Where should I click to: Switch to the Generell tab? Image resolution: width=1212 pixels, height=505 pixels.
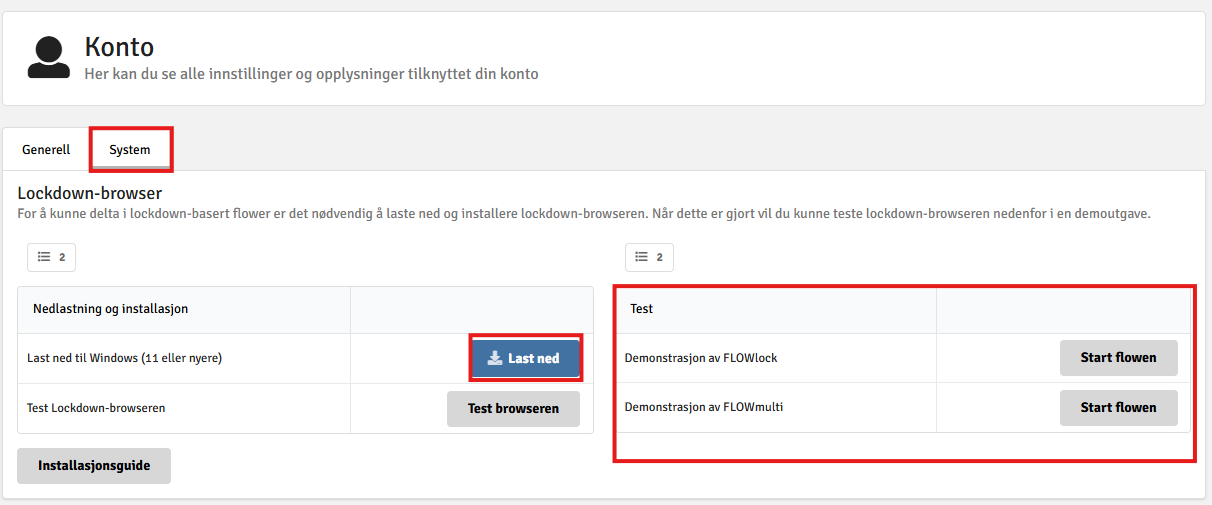pyautogui.click(x=46, y=150)
